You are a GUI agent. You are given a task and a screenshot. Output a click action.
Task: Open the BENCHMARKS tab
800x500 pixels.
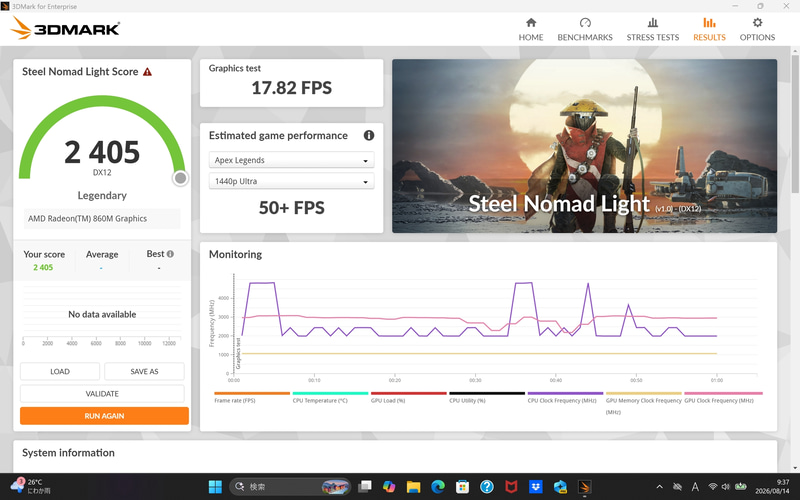(x=585, y=30)
